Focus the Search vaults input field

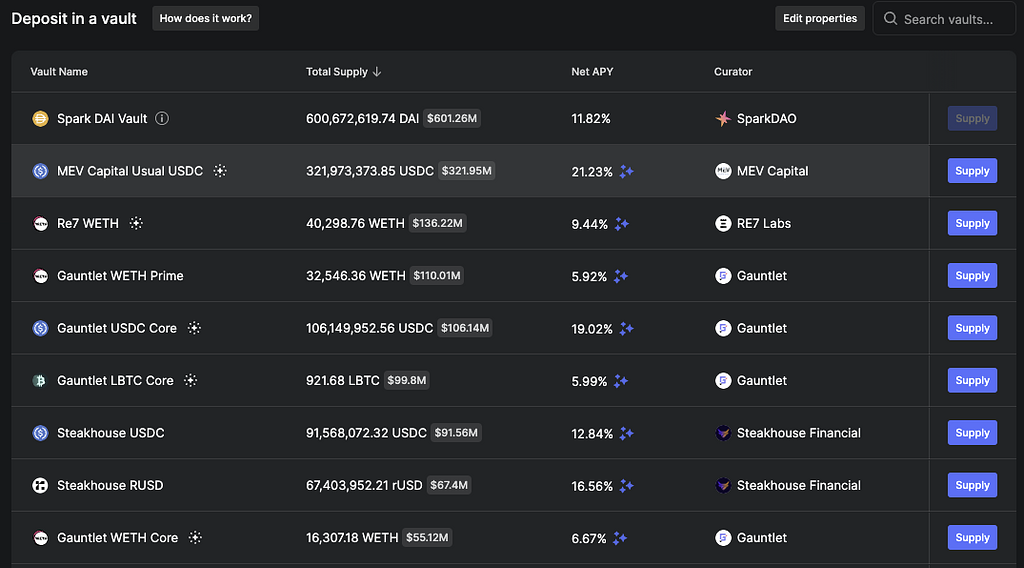952,19
